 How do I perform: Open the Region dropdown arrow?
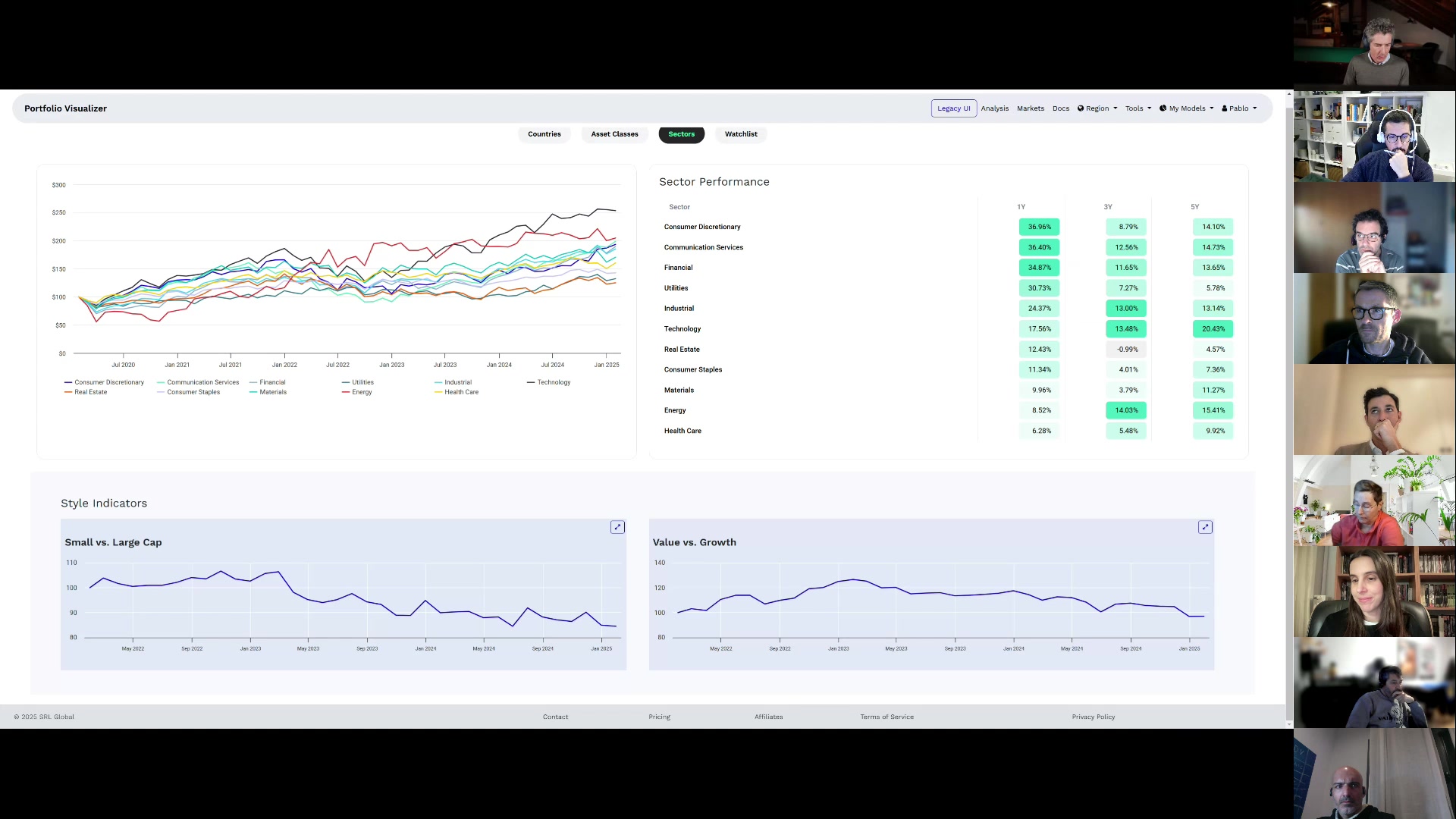pyautogui.click(x=1115, y=108)
